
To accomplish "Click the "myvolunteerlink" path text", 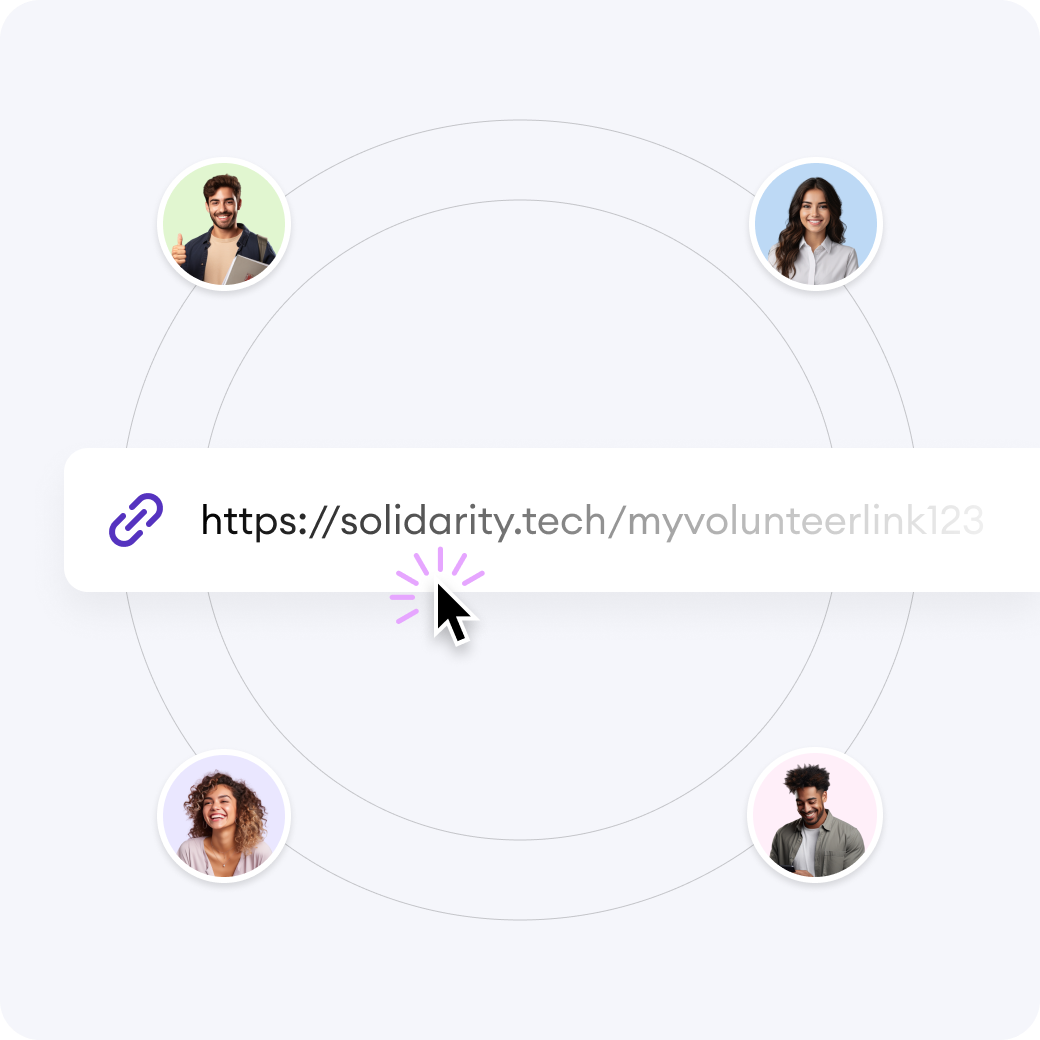I will point(776,521).
